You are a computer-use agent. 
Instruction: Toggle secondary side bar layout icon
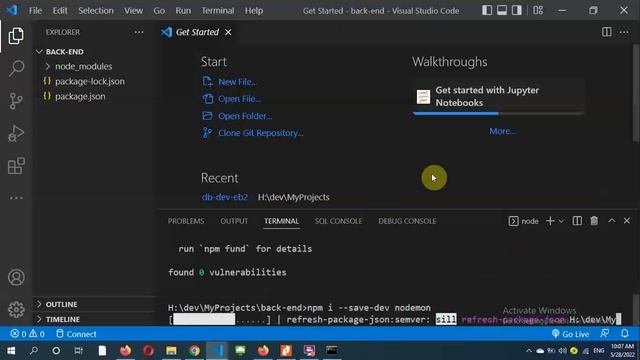click(516, 10)
